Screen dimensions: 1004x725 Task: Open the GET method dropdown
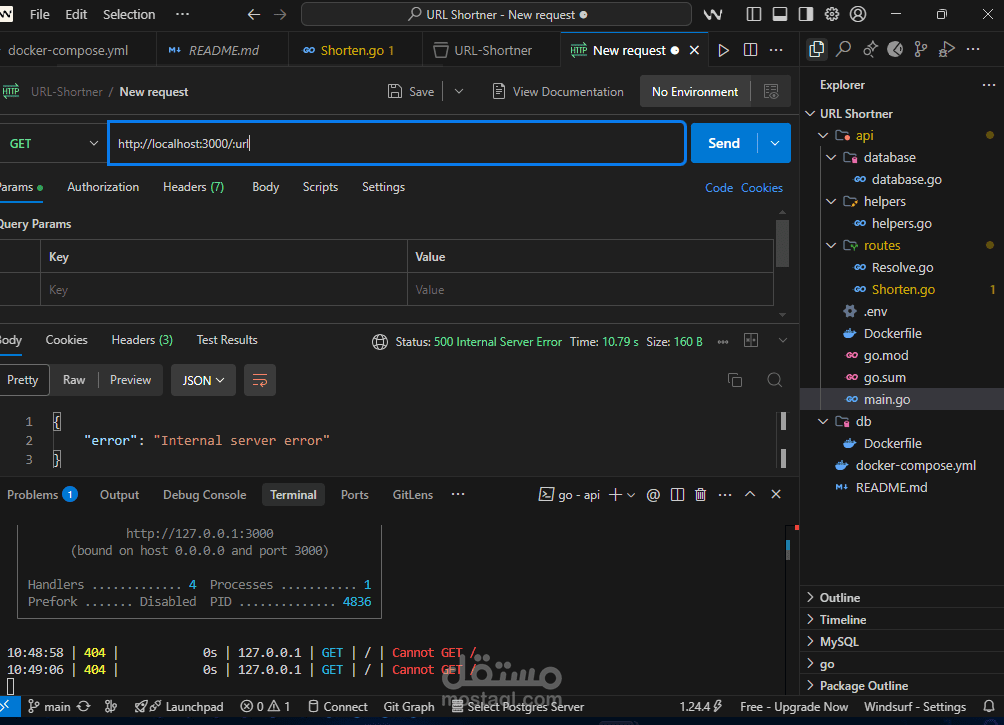pos(52,143)
